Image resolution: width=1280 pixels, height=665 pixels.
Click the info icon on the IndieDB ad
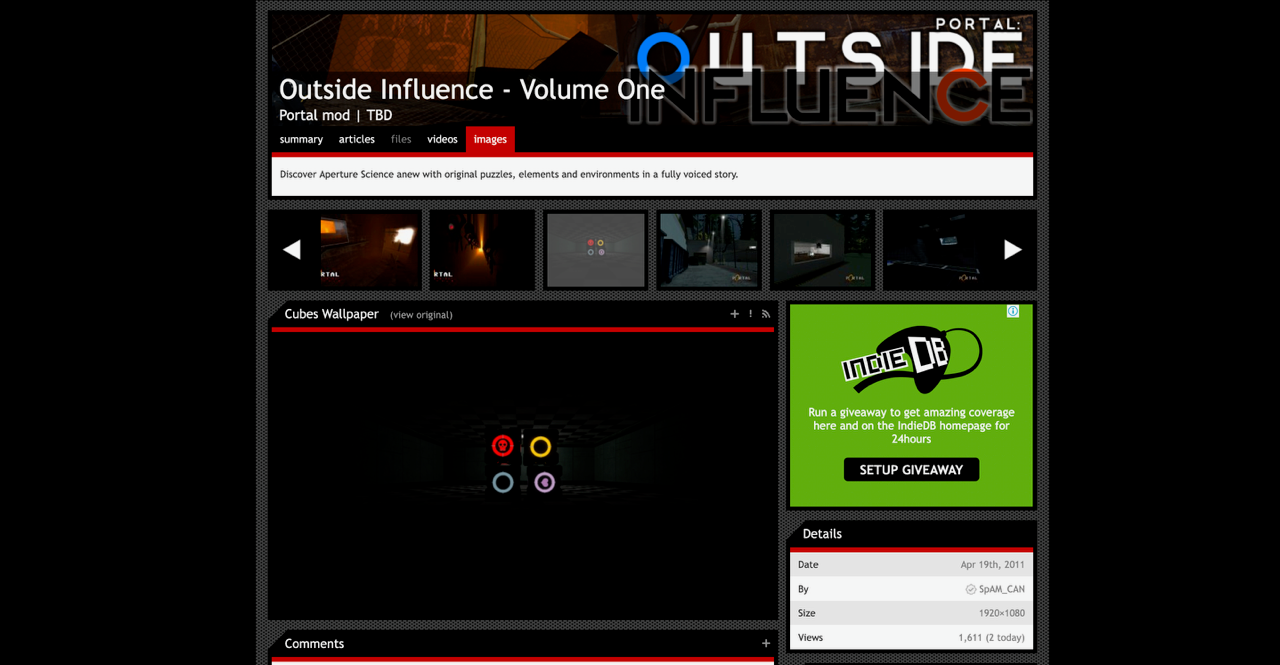(x=1012, y=311)
